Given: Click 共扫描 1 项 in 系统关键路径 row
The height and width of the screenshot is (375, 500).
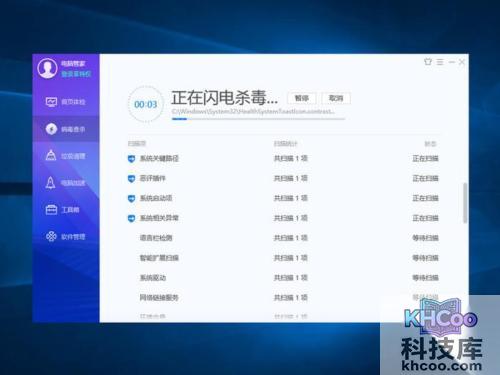Looking at the screenshot, I should click(x=290, y=158).
